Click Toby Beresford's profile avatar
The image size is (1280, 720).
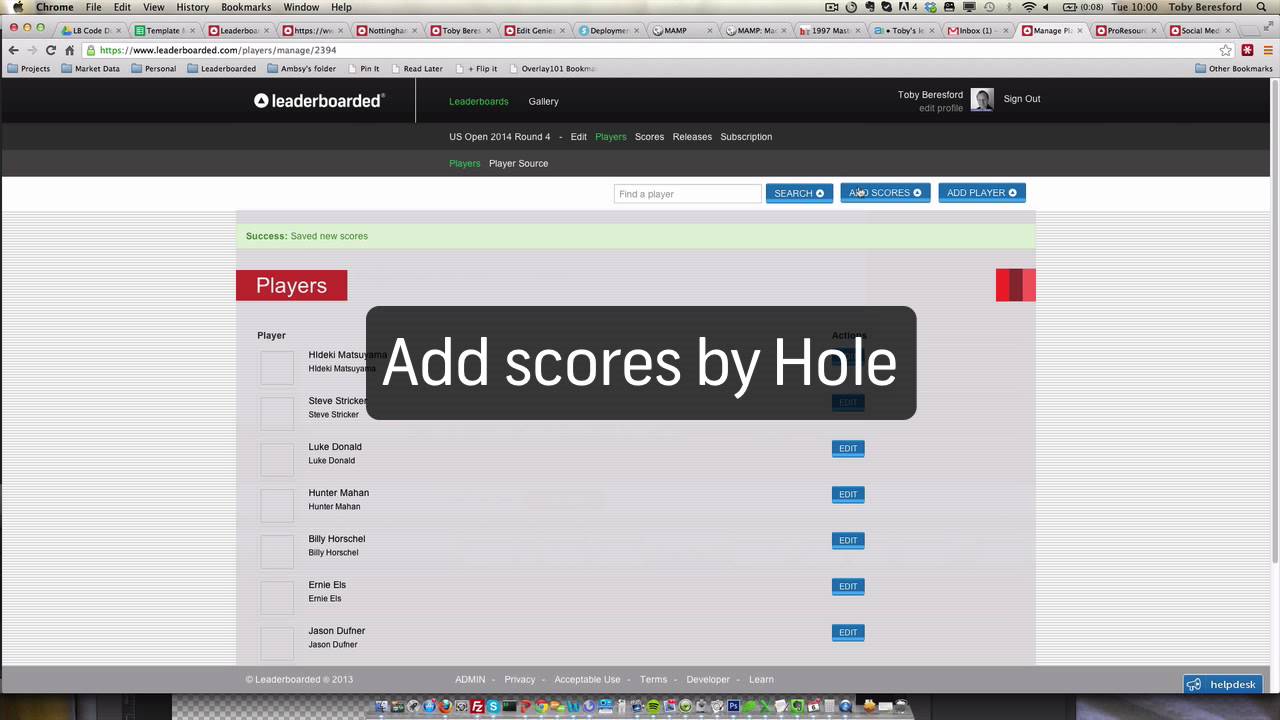(x=982, y=99)
